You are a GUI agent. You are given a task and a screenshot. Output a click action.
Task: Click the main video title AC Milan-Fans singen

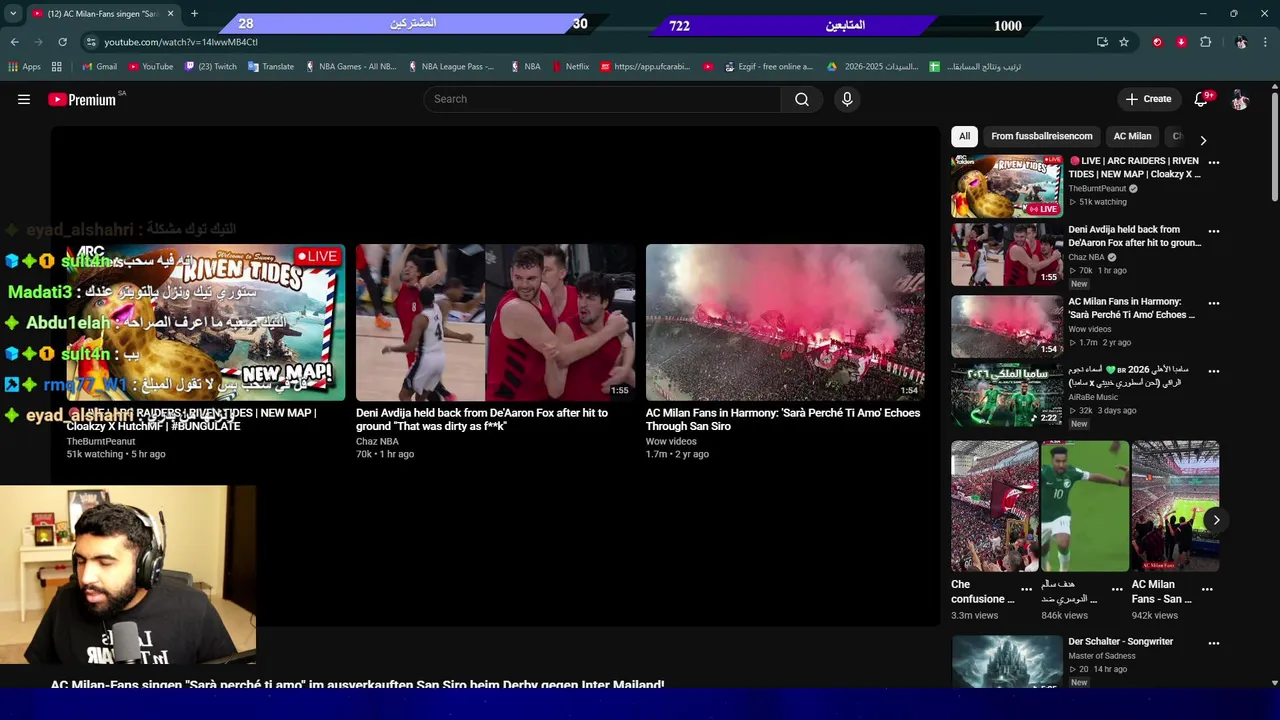click(357, 685)
